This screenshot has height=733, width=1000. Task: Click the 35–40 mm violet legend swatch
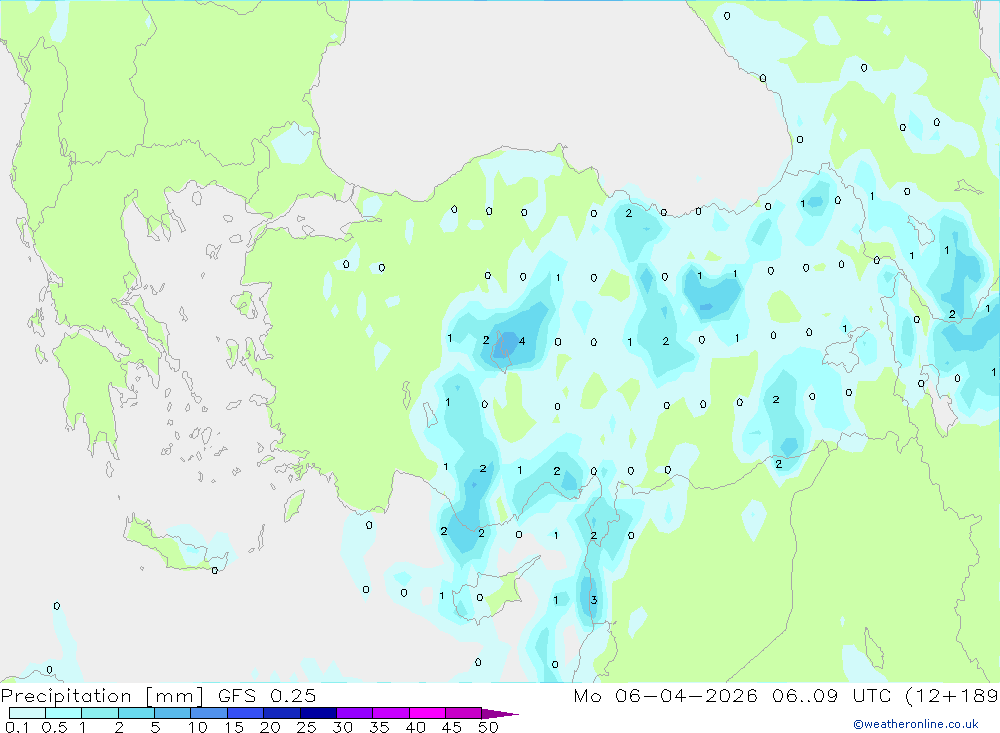391,713
